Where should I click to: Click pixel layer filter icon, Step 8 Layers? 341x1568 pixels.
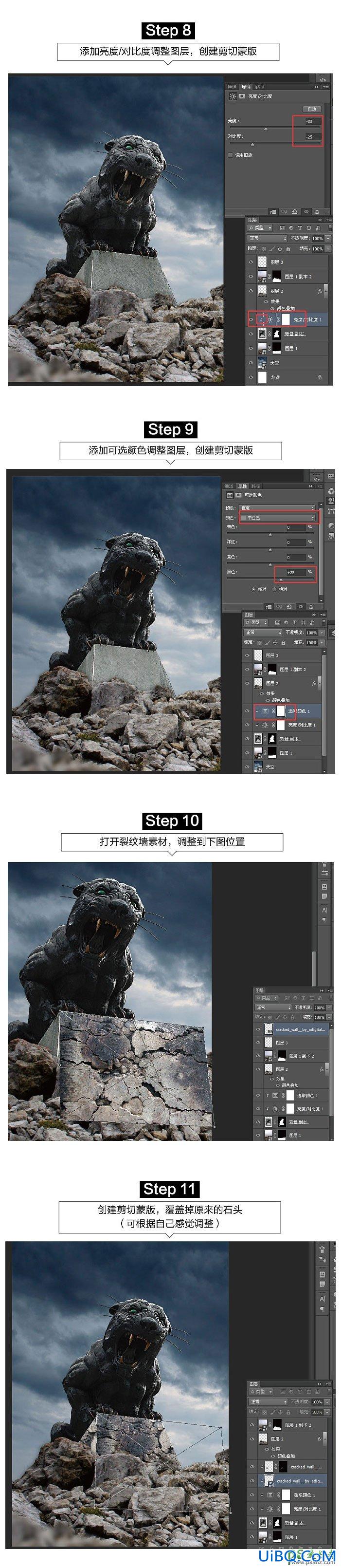click(283, 228)
